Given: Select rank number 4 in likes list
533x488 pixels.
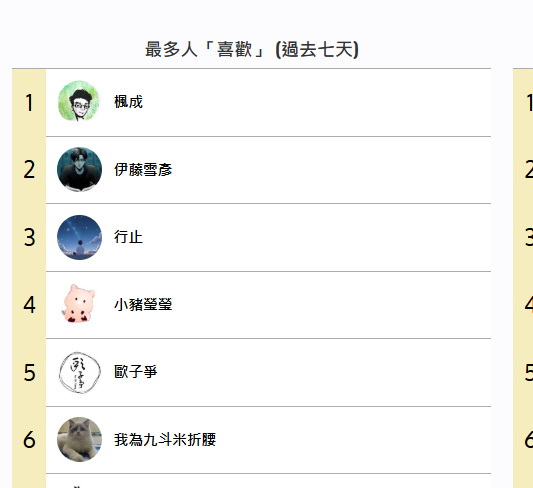Looking at the screenshot, I should tap(29, 304).
